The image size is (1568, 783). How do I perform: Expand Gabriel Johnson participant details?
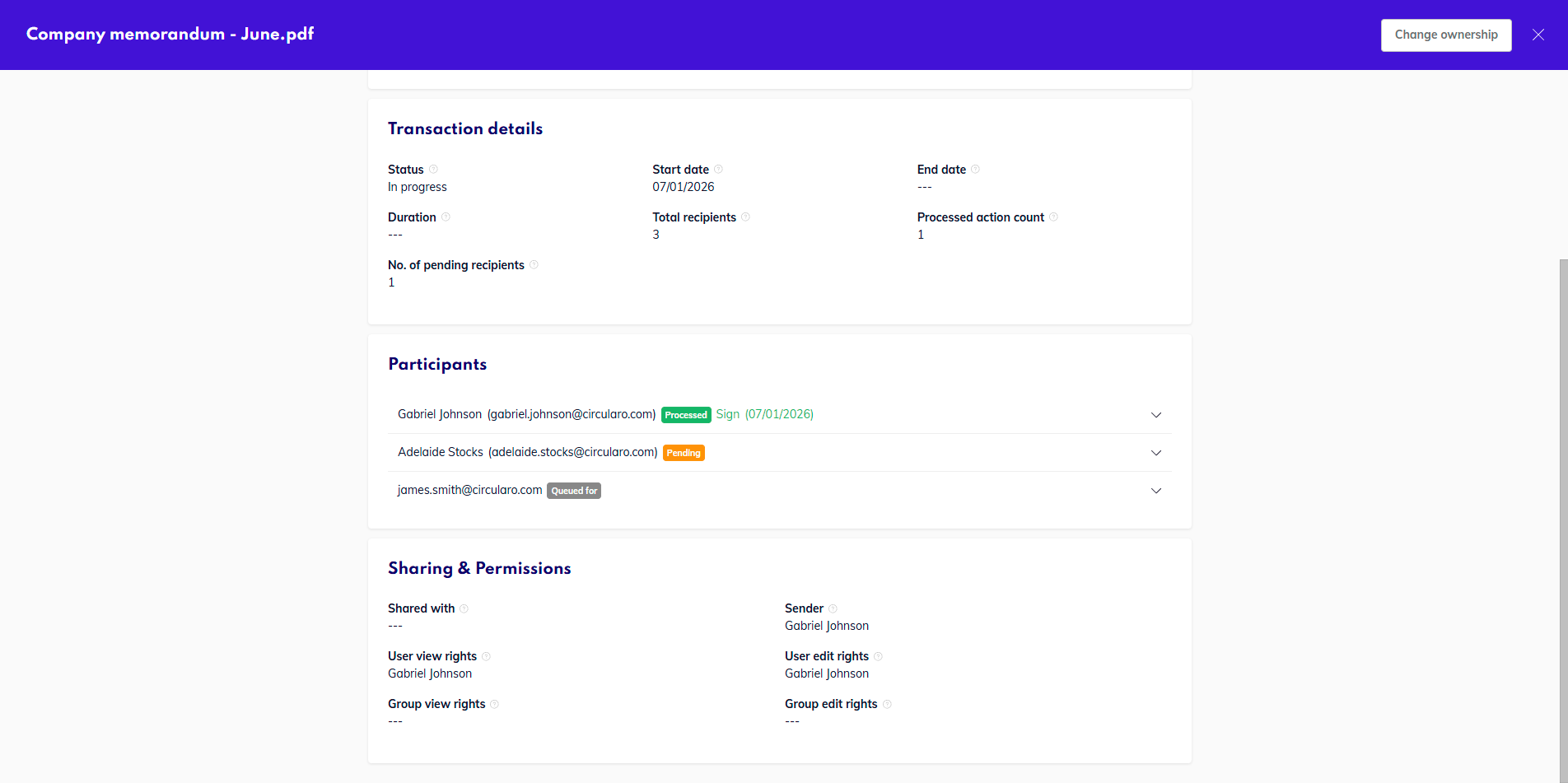coord(1155,415)
